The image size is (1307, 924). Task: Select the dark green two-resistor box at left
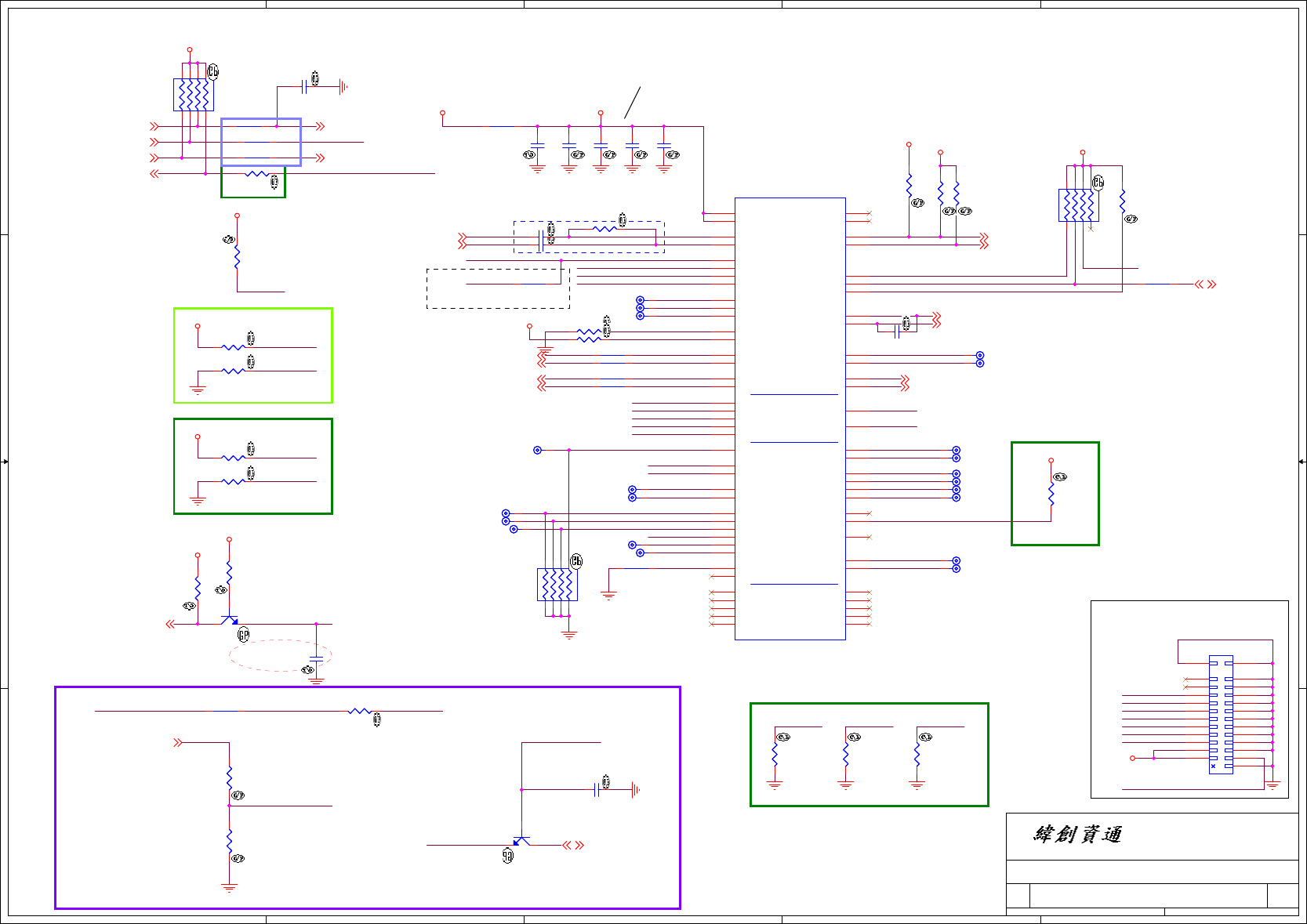coord(253,466)
